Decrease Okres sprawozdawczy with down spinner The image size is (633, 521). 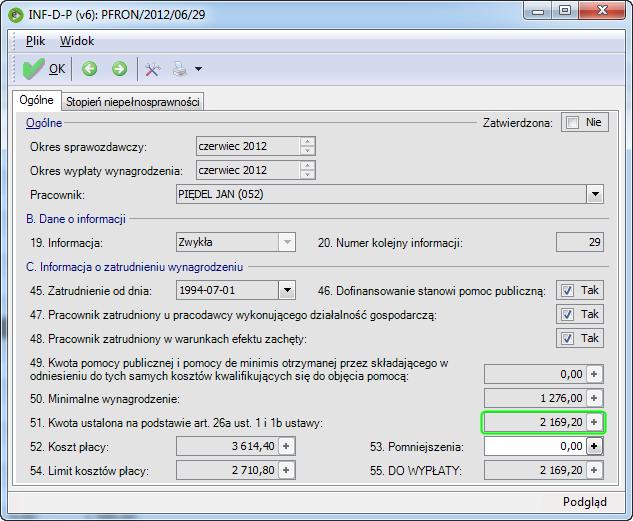click(308, 151)
